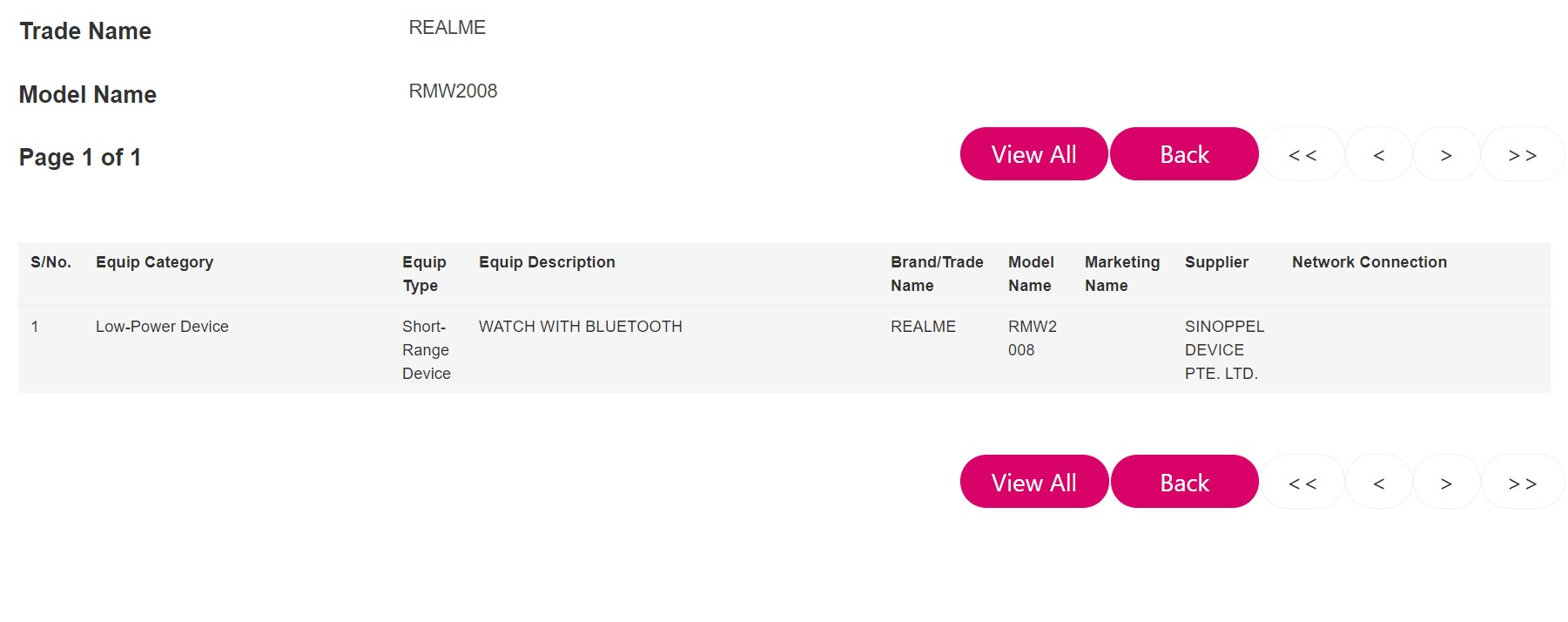
Task: Select the Supplier column header
Action: [x=1216, y=262]
